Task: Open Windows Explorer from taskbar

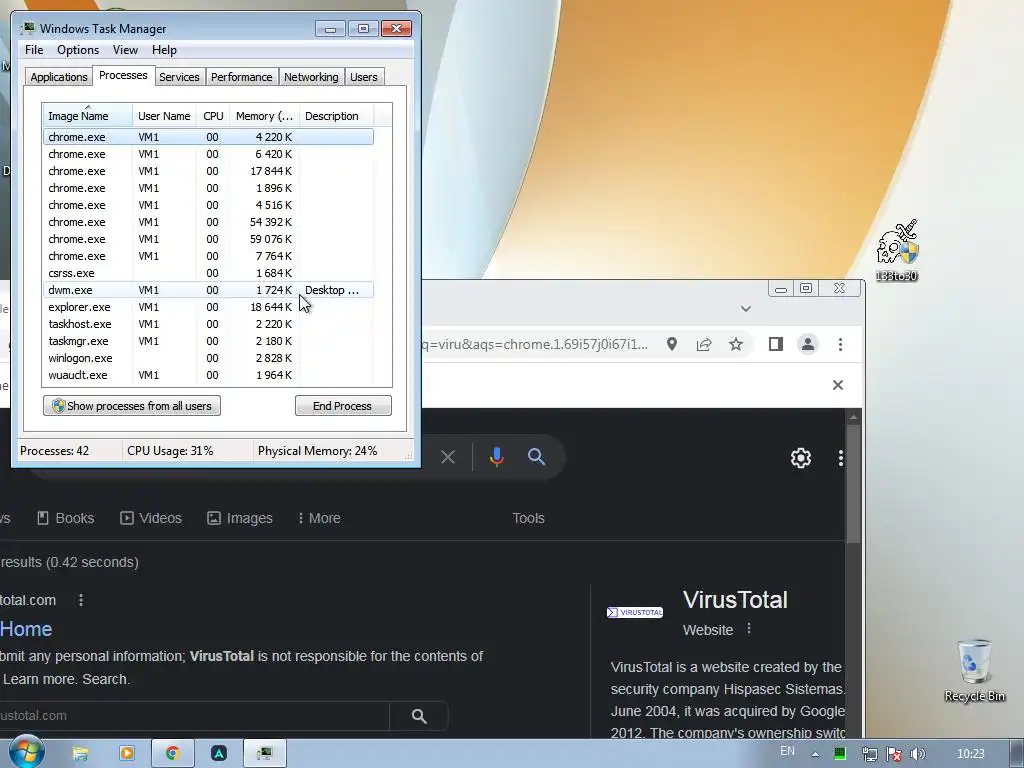Action: (80, 754)
